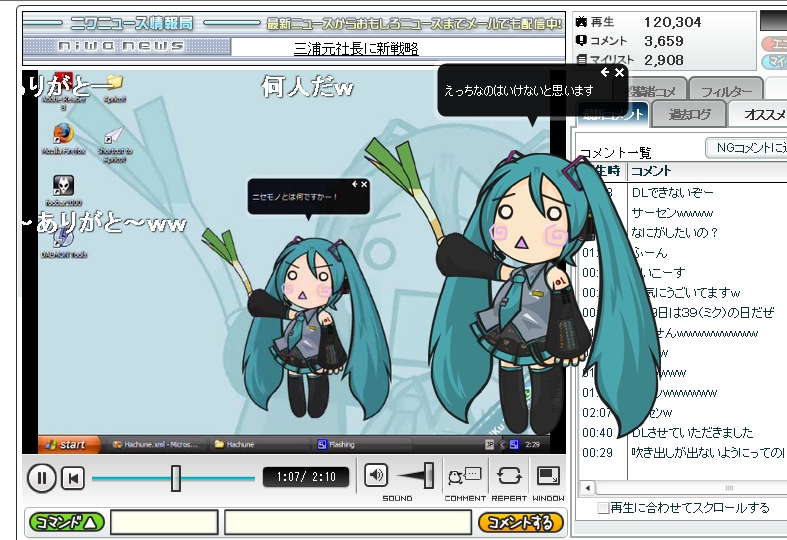
Task: Switch WINDOW size mode icon
Action: [548, 475]
